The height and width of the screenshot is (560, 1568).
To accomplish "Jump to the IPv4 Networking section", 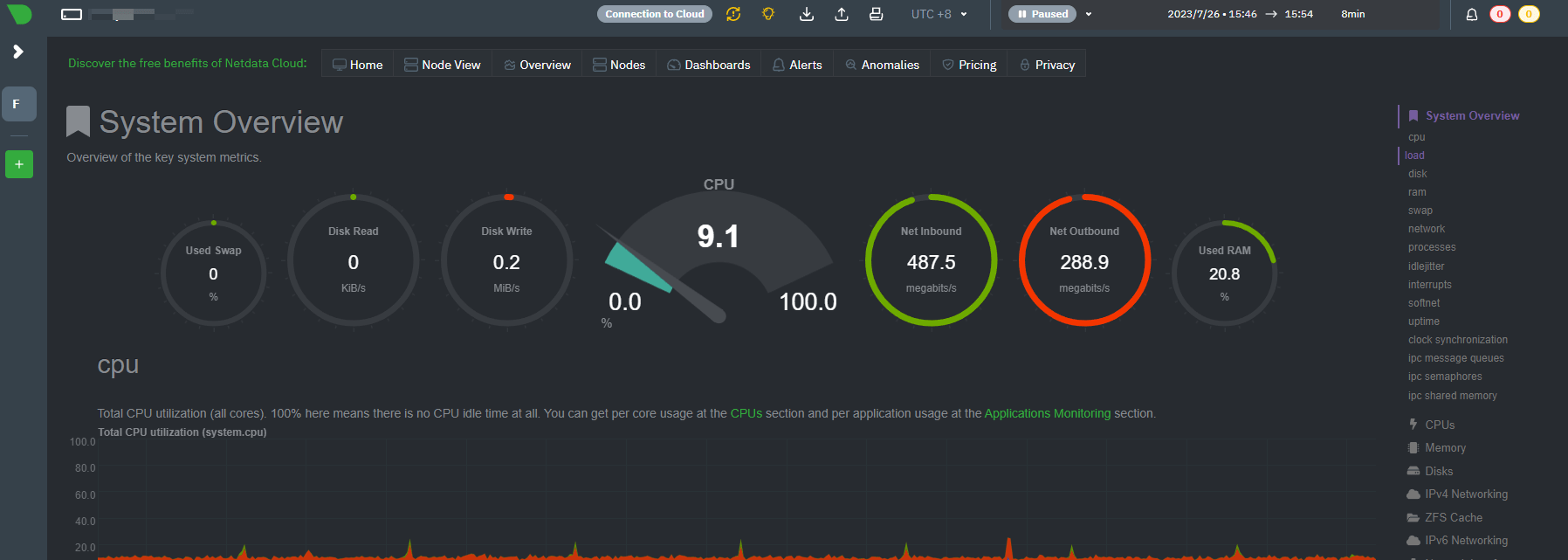I will [x=1466, y=494].
